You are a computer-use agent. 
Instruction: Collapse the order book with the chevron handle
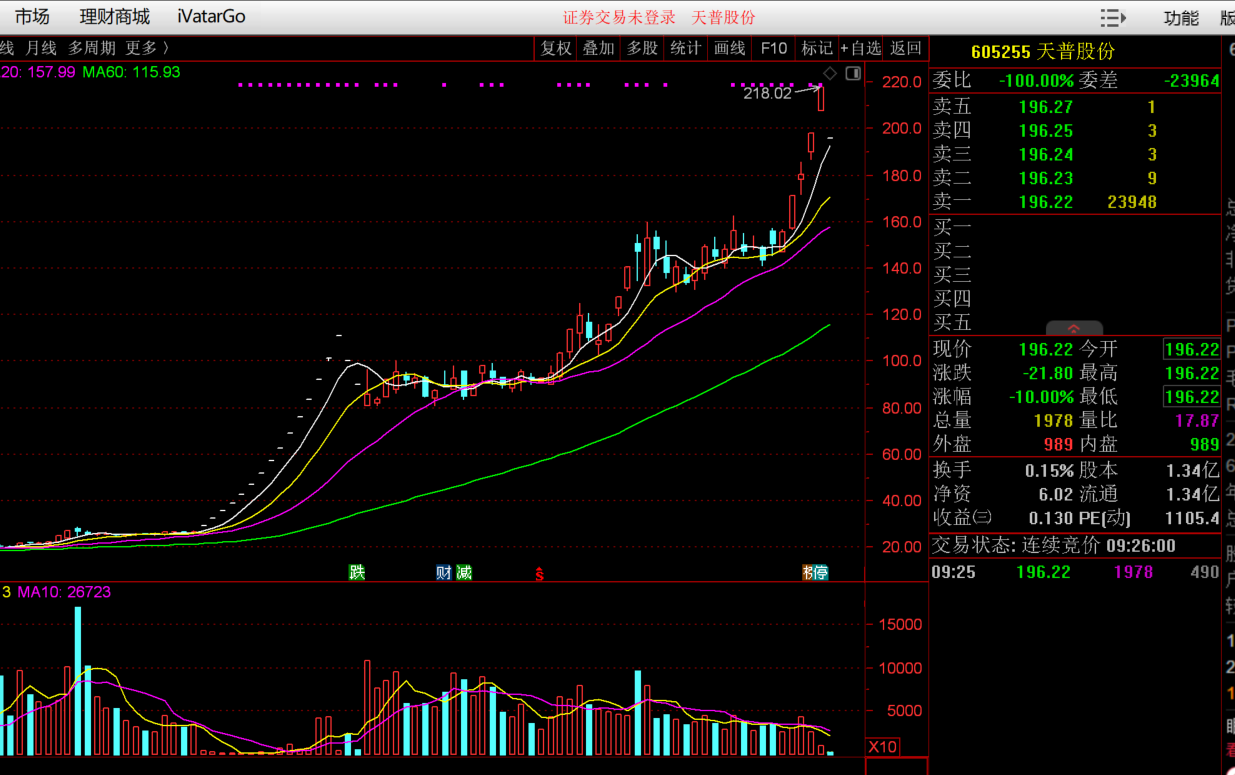(x=1074, y=328)
